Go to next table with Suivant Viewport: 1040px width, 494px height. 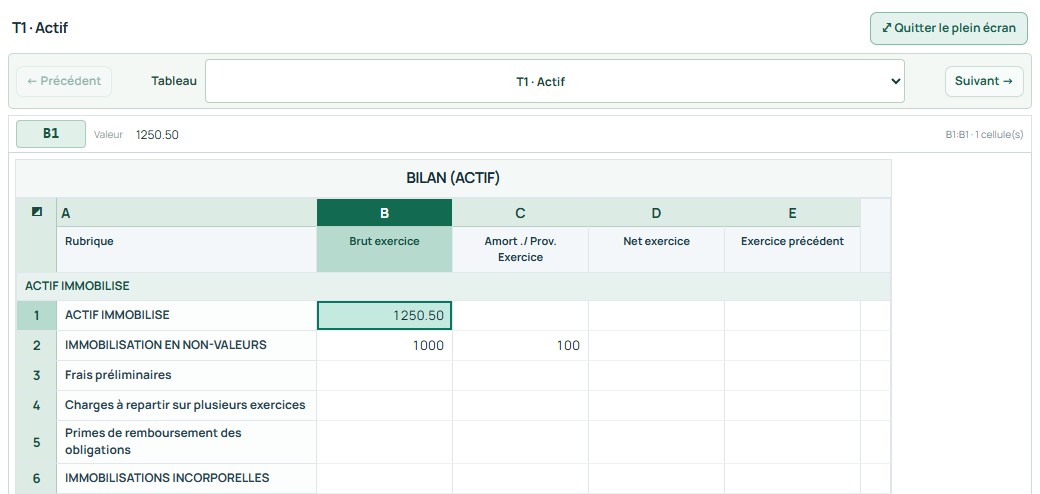point(984,81)
